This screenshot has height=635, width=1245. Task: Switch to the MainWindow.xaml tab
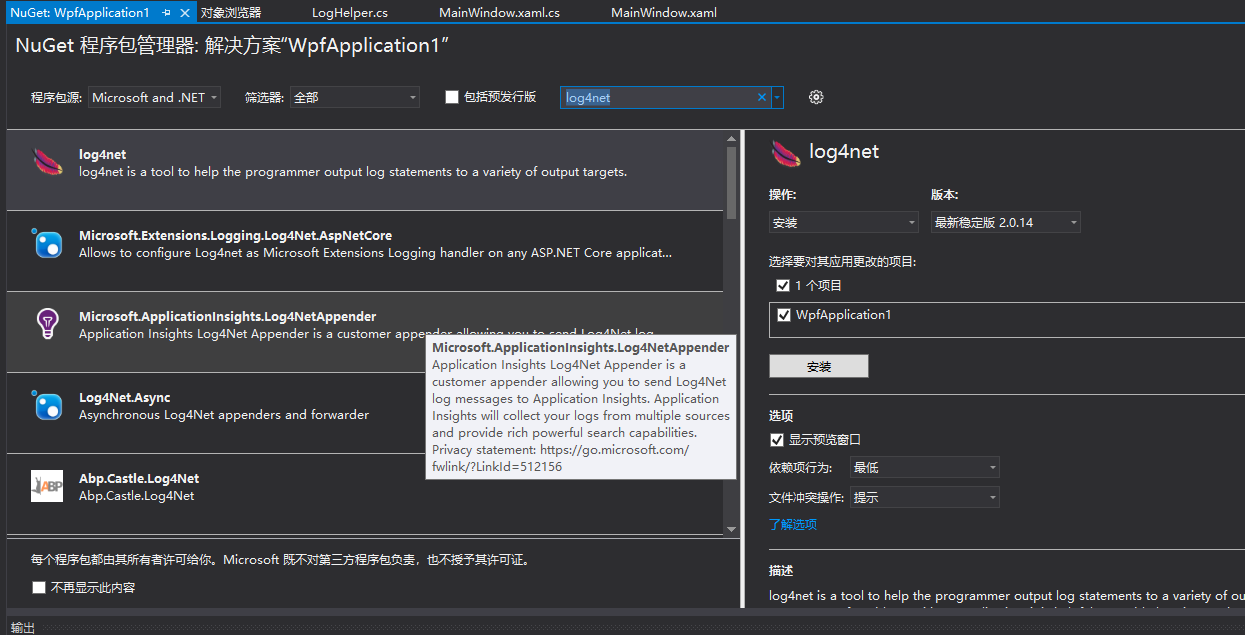pyautogui.click(x=663, y=13)
